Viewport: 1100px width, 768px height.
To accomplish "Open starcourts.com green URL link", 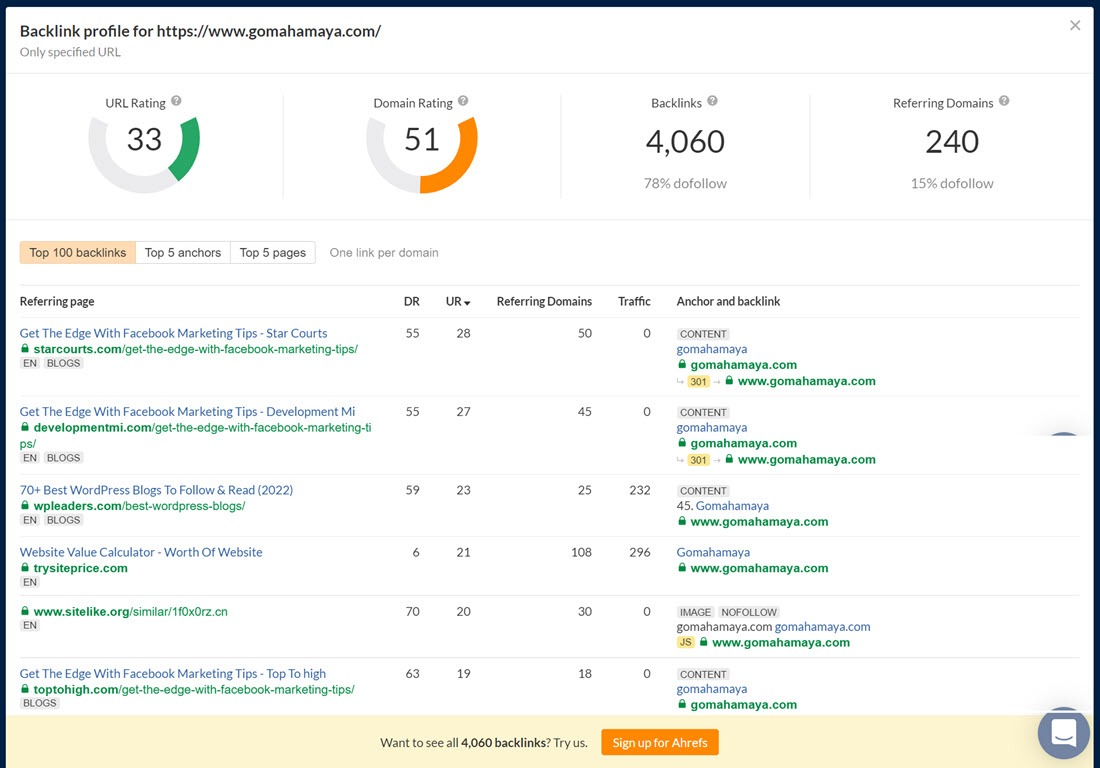I will (x=196, y=349).
